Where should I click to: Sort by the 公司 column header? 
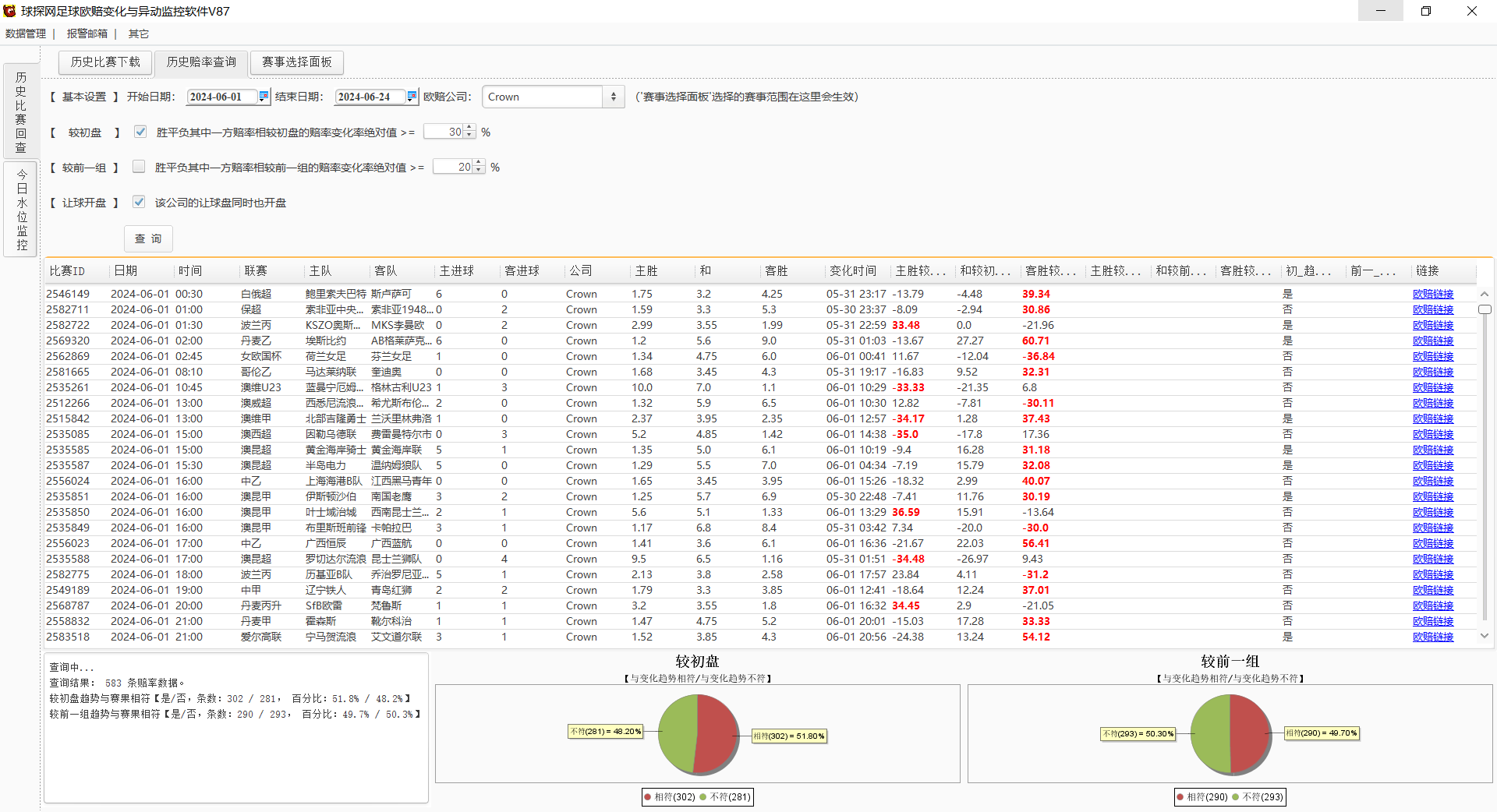click(597, 270)
